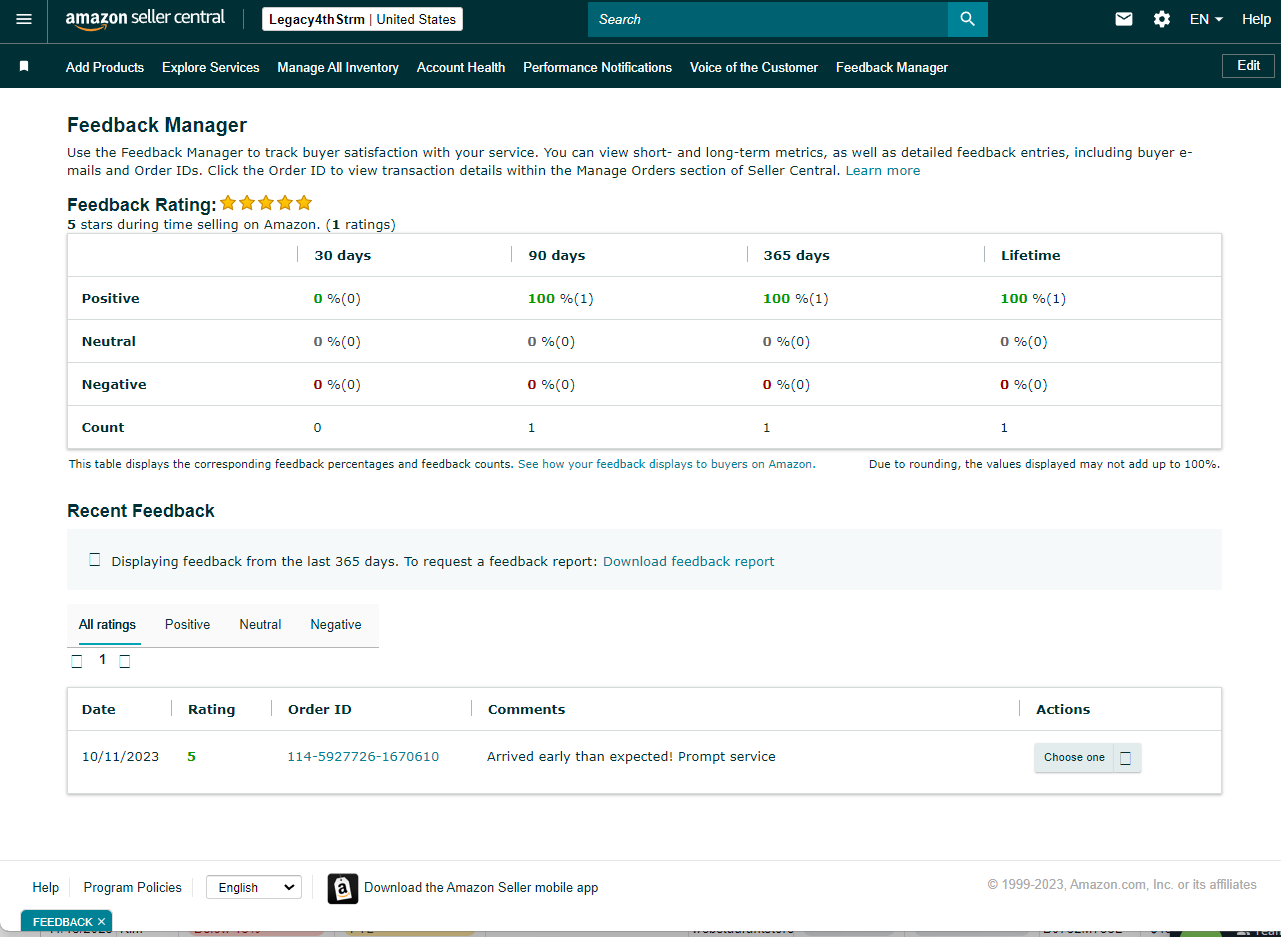Go to the previous feedback page arrow
This screenshot has height=937, width=1281.
pos(77,661)
